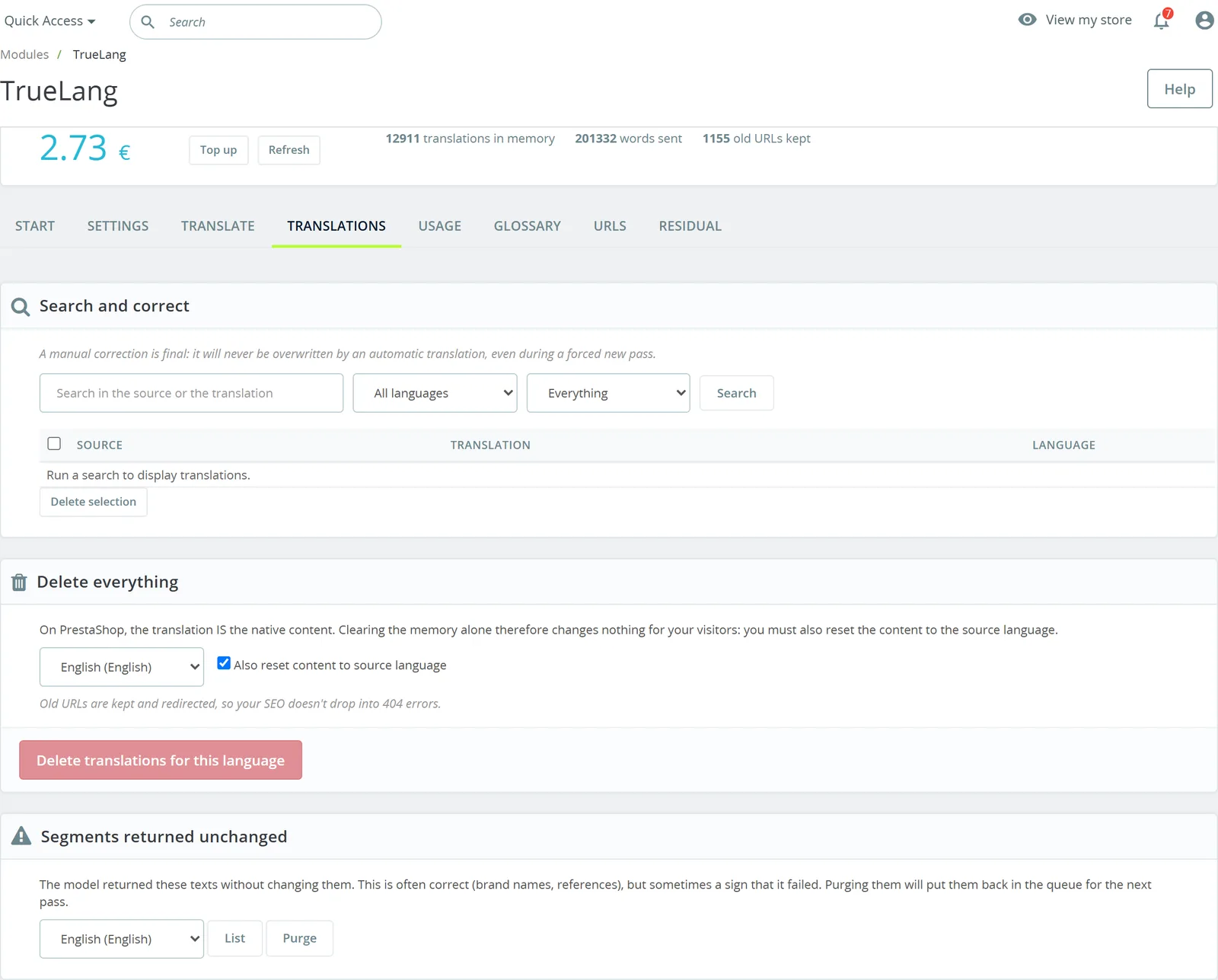Screen dimensions: 1218x980
Task: Run the translation Search button
Action: tap(737, 393)
